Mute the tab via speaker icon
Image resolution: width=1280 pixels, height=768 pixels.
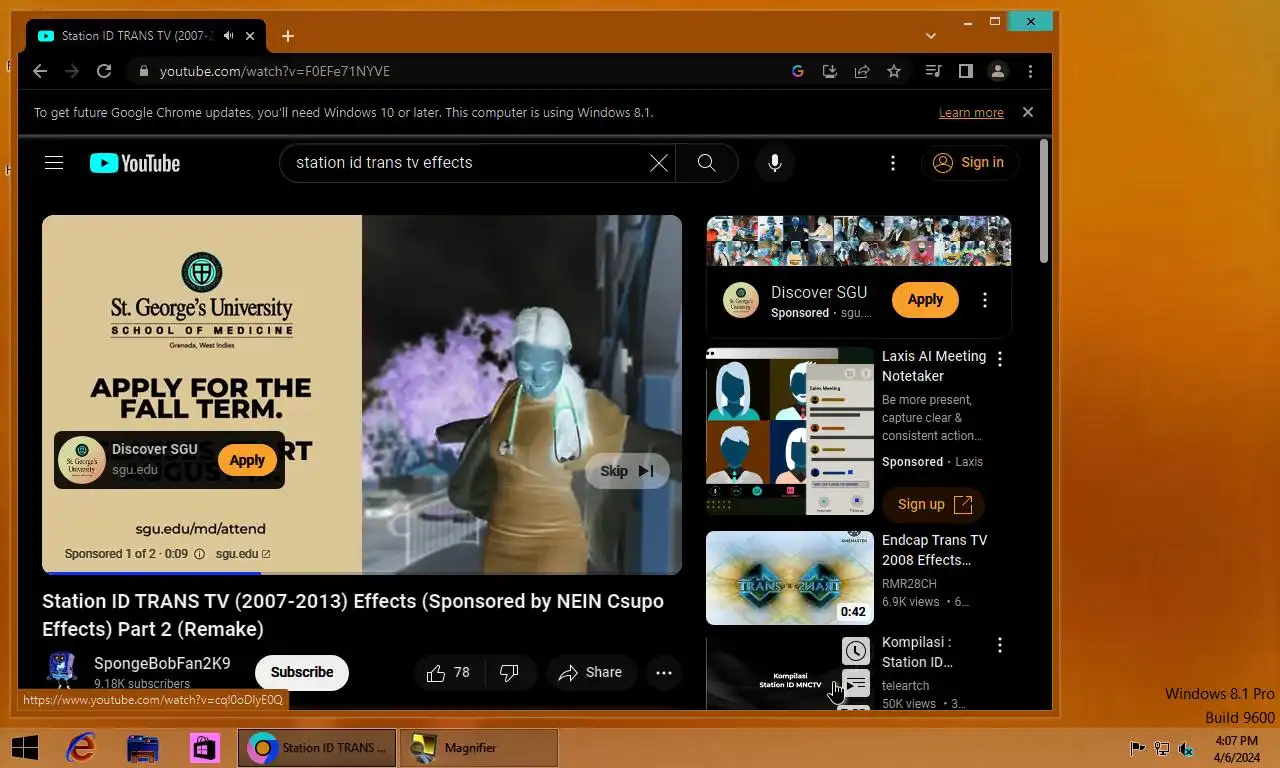point(228,36)
